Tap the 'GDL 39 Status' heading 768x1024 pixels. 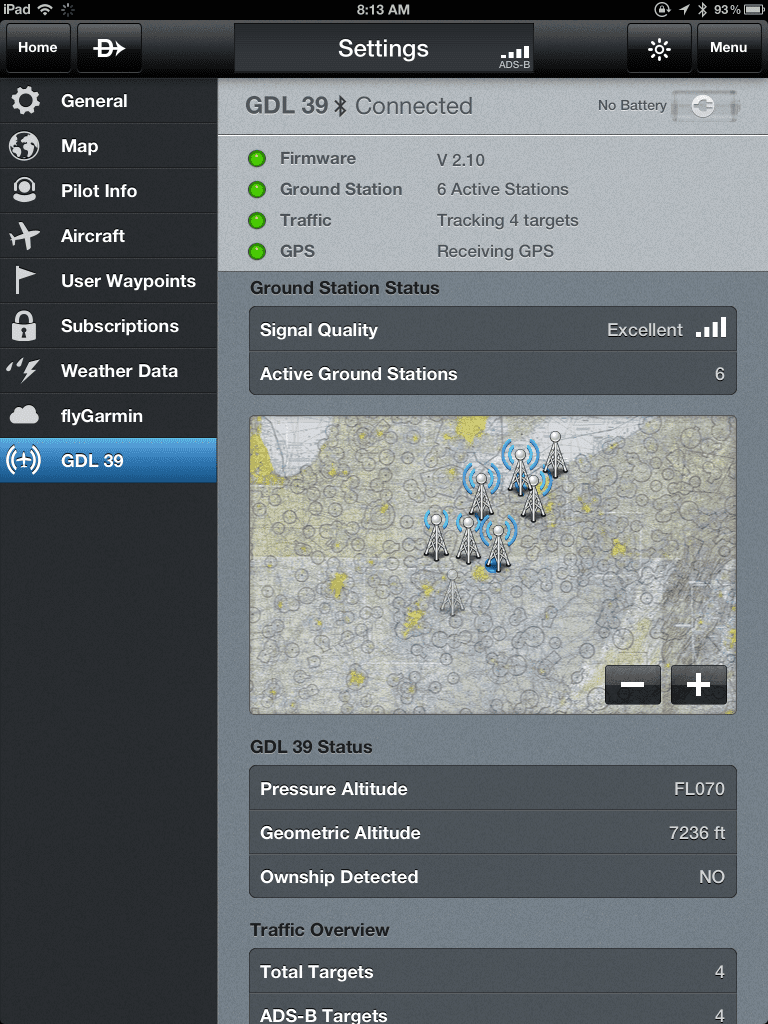click(312, 747)
